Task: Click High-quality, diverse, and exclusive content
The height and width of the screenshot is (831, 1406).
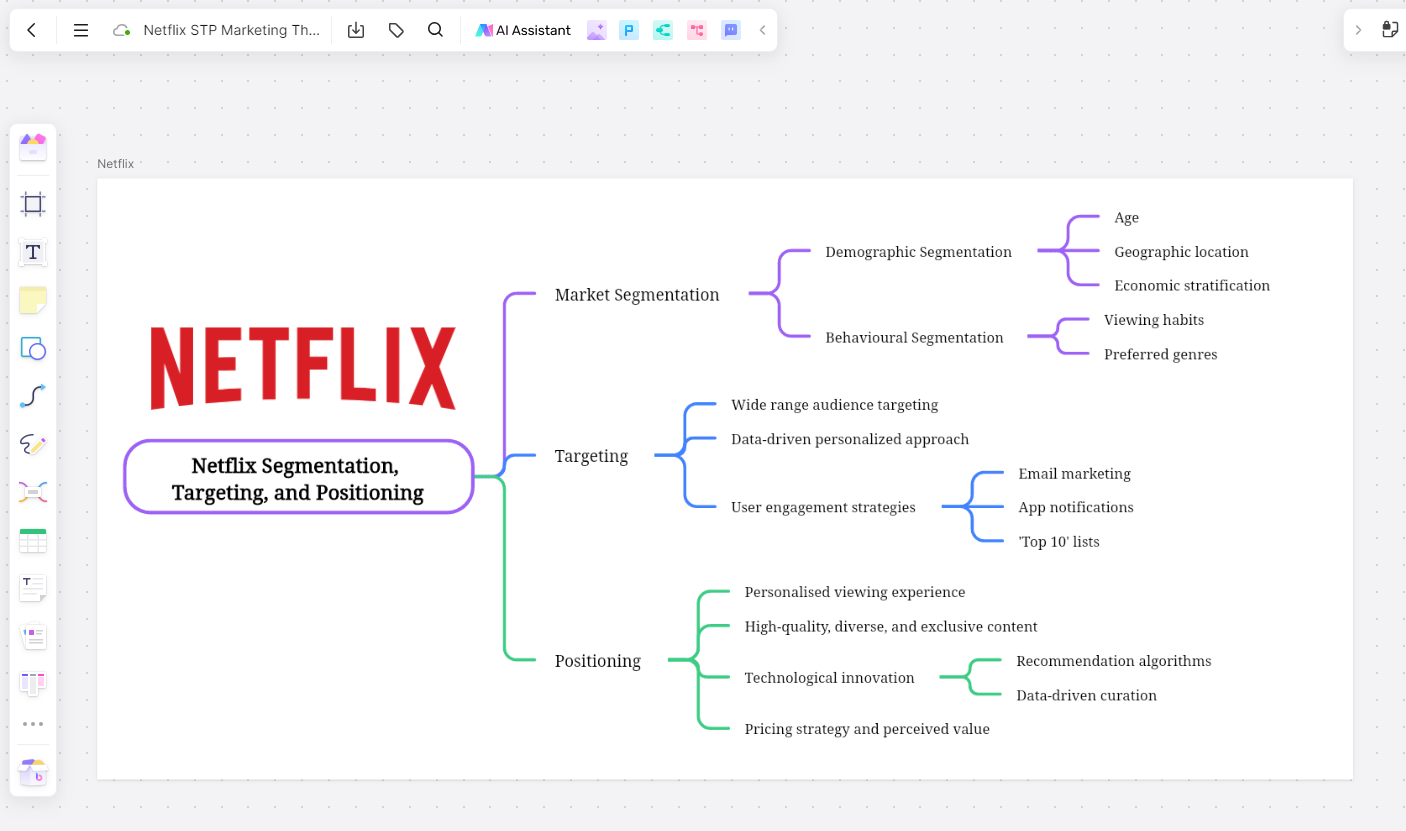Action: point(891,627)
